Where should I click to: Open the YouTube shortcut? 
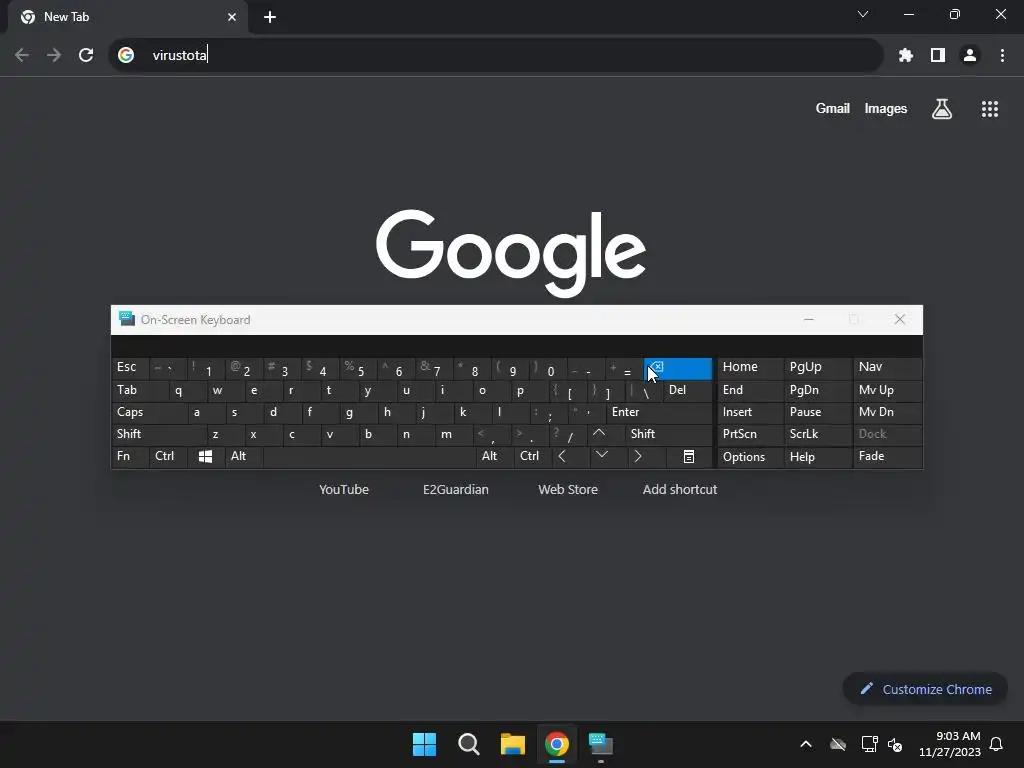coord(344,489)
